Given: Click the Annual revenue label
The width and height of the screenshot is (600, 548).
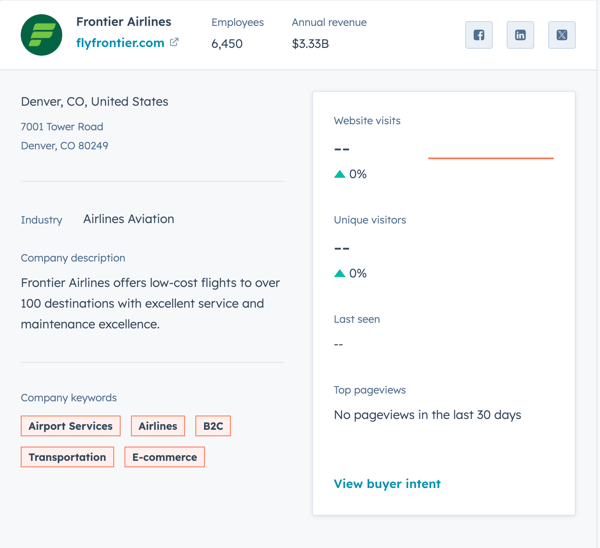Looking at the screenshot, I should coord(329,22).
